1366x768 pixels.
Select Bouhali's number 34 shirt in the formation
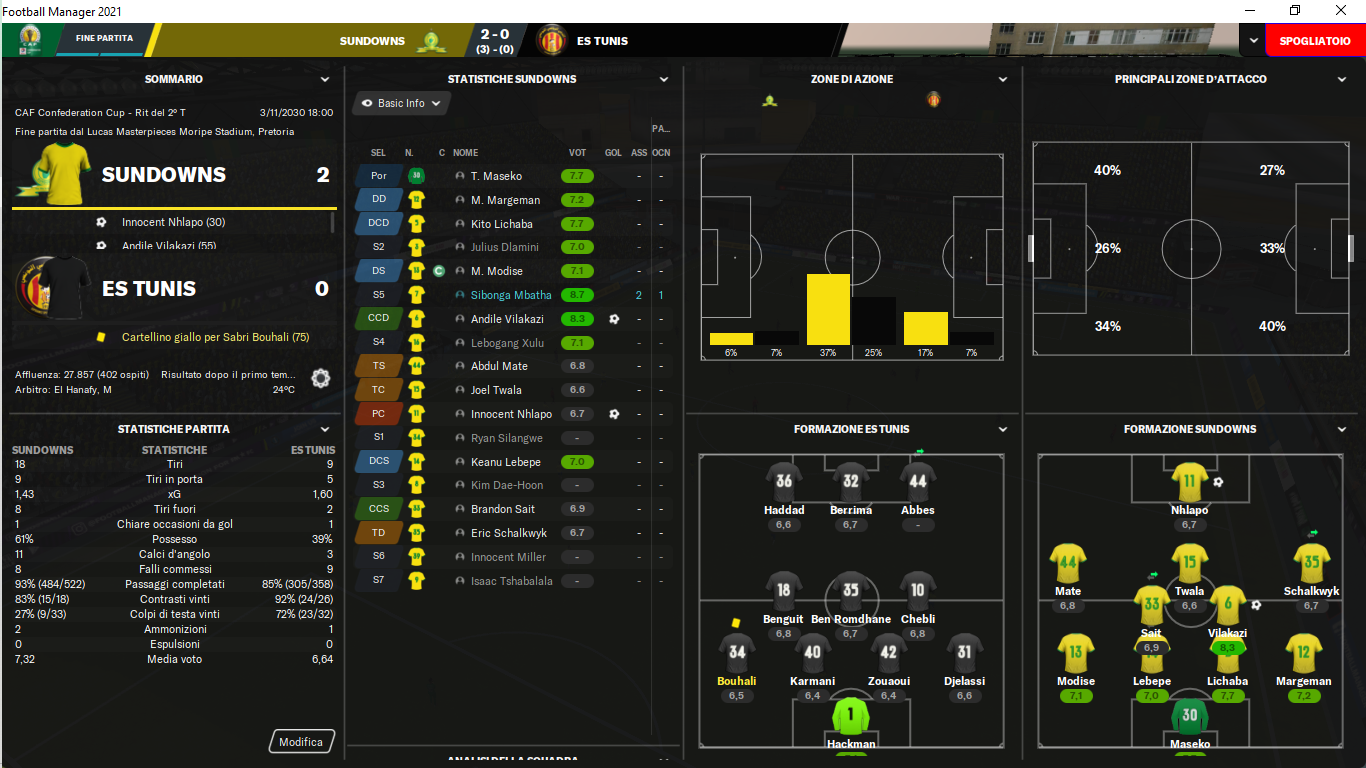[x=737, y=653]
